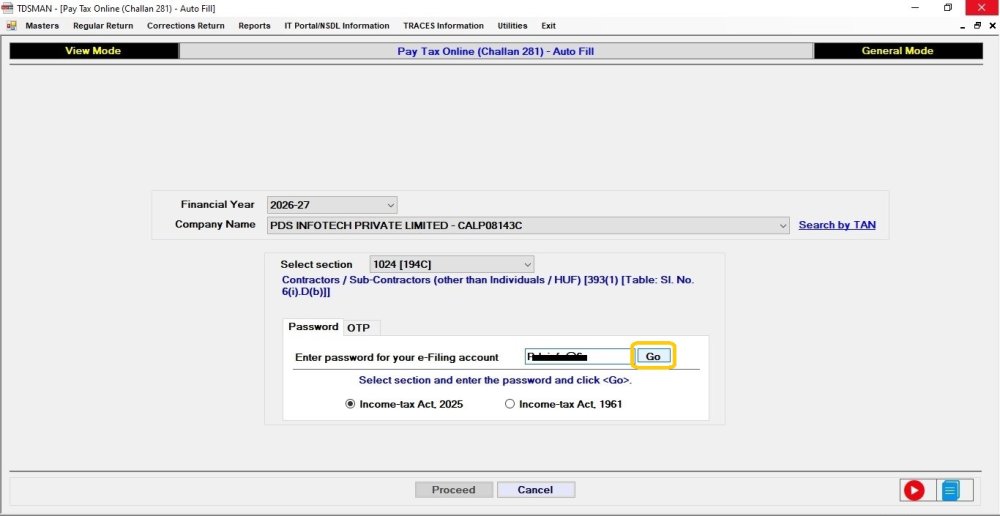
Task: Click 'Enter password for your e-Filing account' label
Action: pyautogui.click(x=397, y=358)
